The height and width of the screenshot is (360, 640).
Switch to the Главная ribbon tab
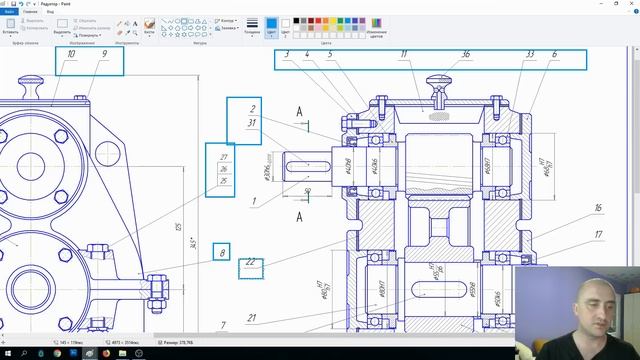click(x=30, y=11)
